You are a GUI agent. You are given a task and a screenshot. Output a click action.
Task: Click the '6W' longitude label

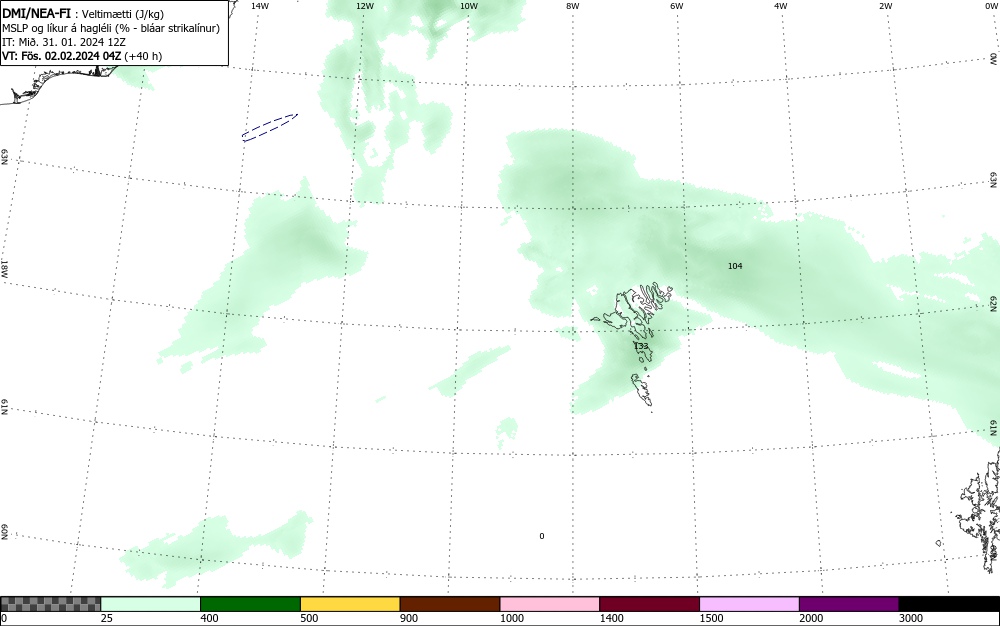tap(677, 6)
